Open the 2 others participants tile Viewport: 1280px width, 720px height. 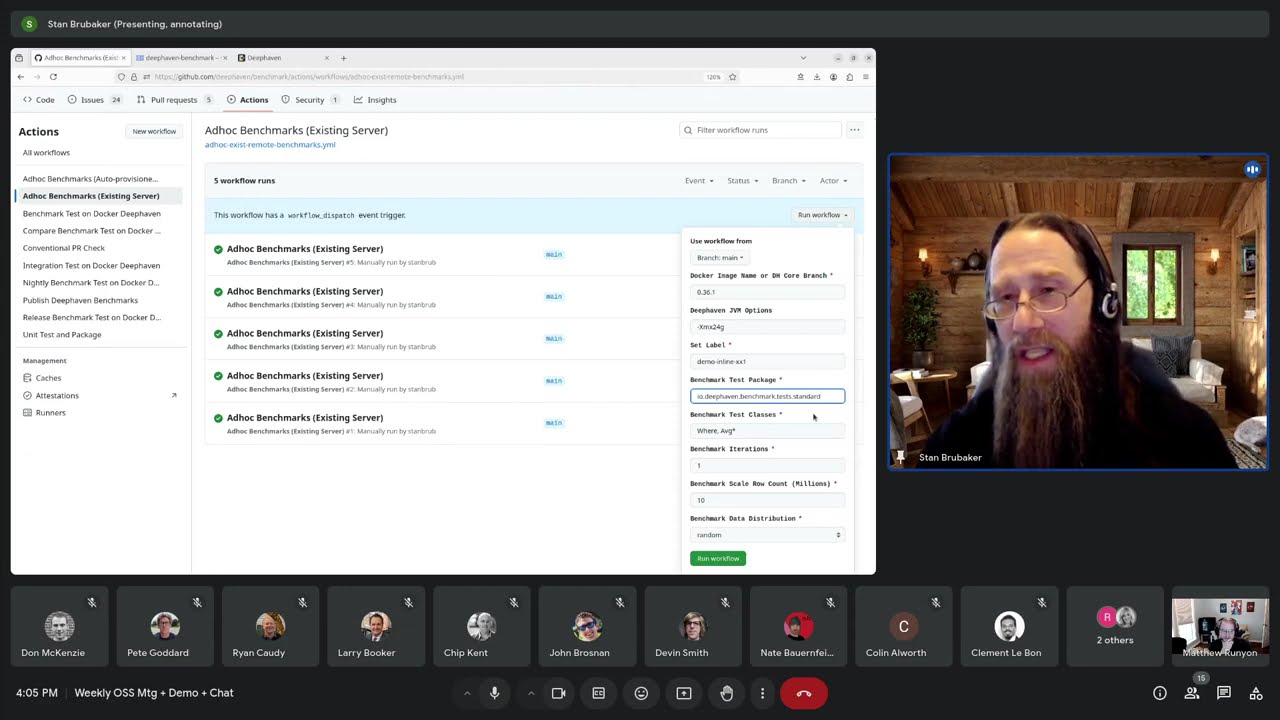tap(1115, 626)
